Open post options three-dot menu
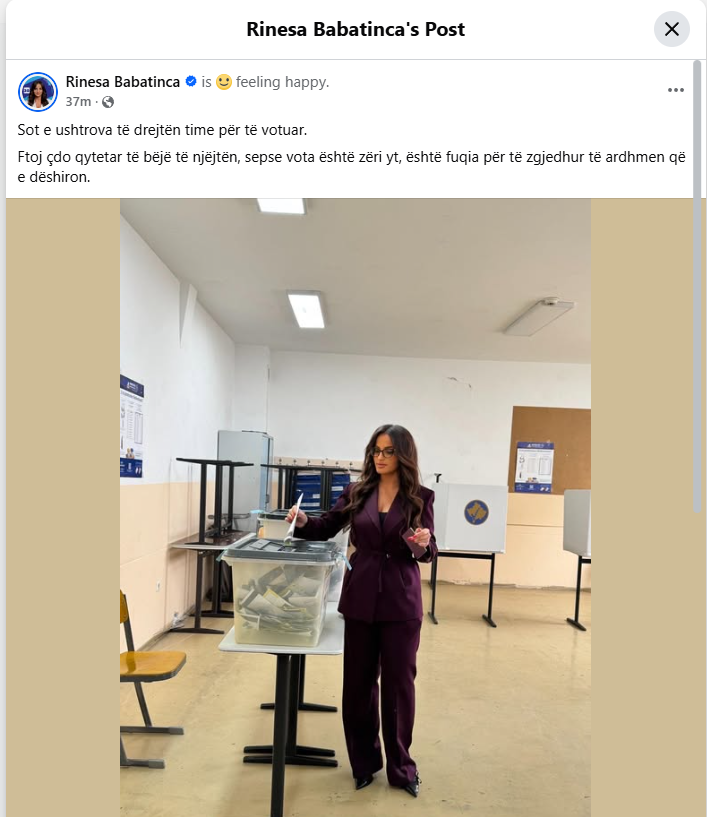 [x=676, y=90]
